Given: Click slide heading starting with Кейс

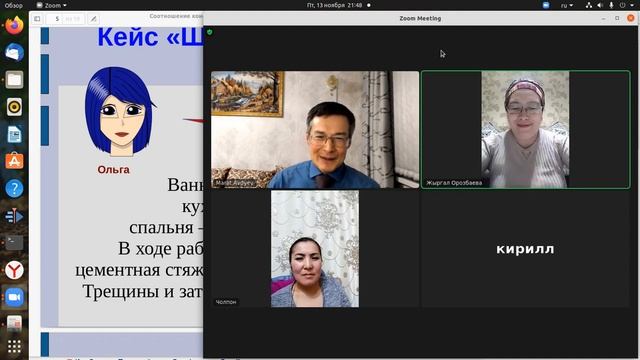Looking at the screenshot, I should pyautogui.click(x=150, y=37).
